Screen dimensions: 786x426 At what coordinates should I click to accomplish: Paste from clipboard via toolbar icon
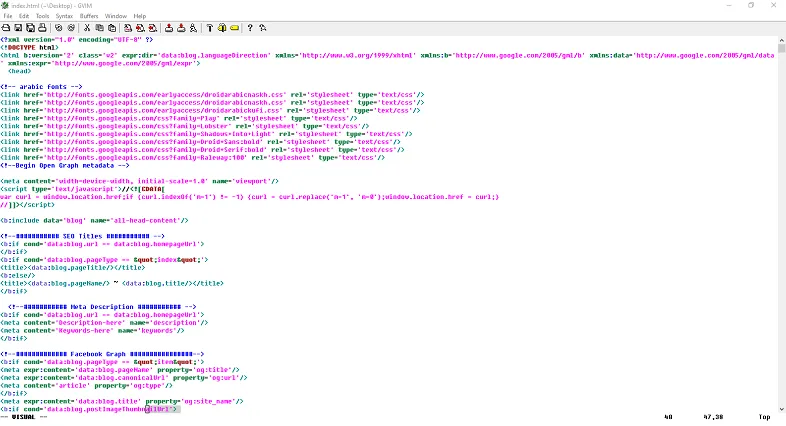pyautogui.click(x=112, y=28)
